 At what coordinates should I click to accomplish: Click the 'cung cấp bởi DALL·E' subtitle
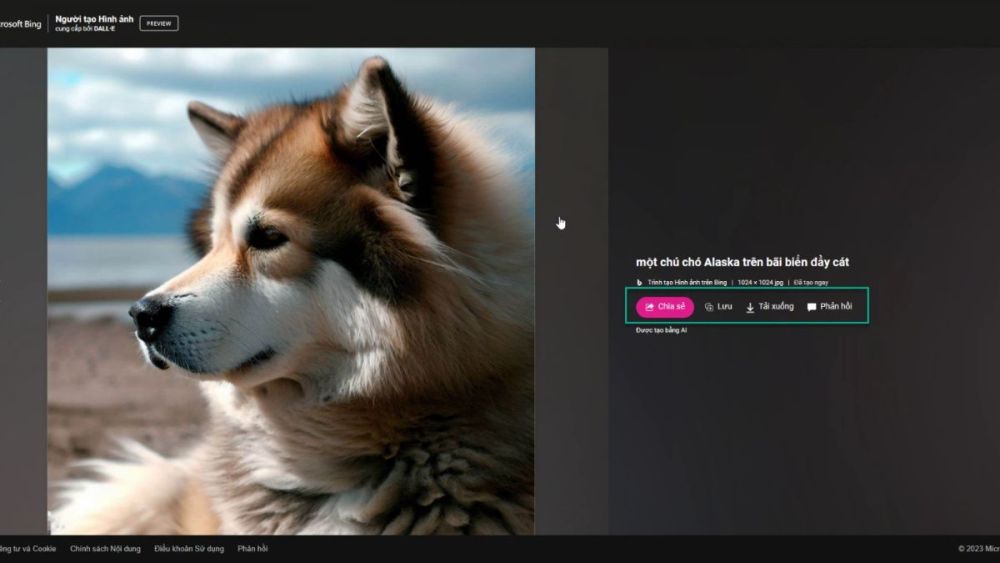click(x=85, y=29)
